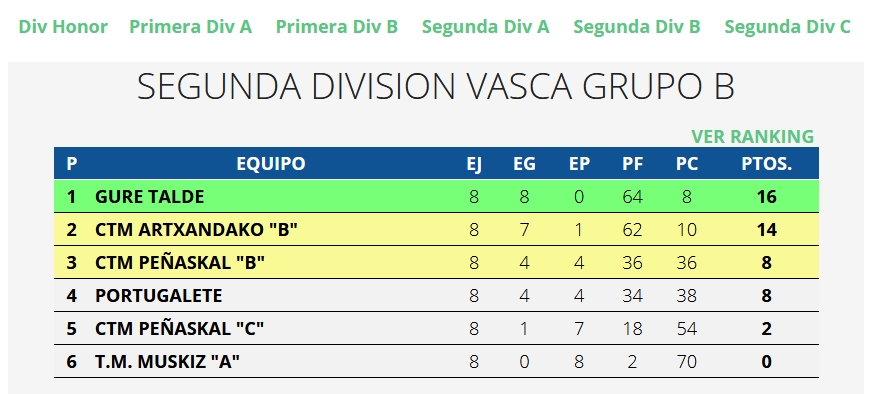Image resolution: width=873 pixels, height=394 pixels.
Task: Click the EQUIPO column header
Action: 271,164
